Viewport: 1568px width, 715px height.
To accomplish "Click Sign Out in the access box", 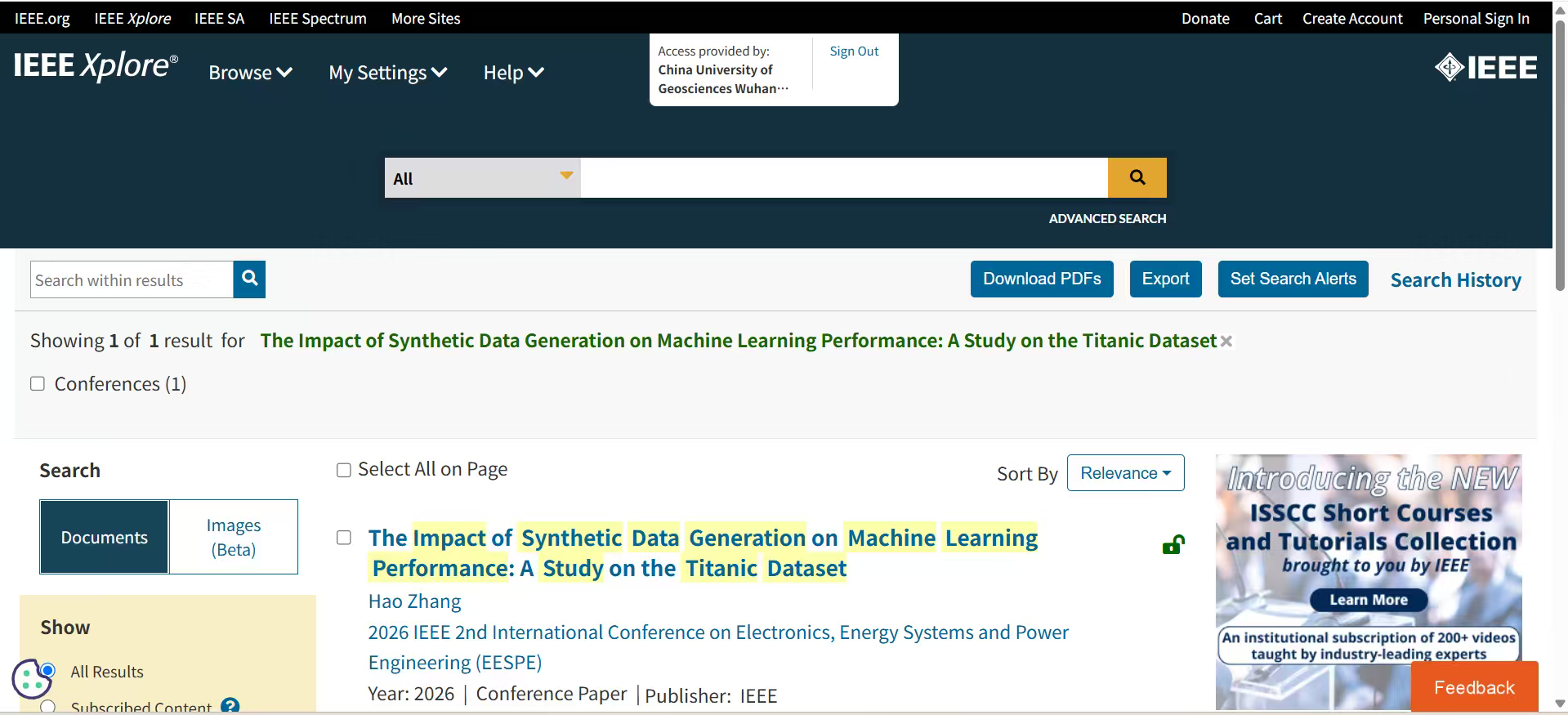I will (x=854, y=51).
